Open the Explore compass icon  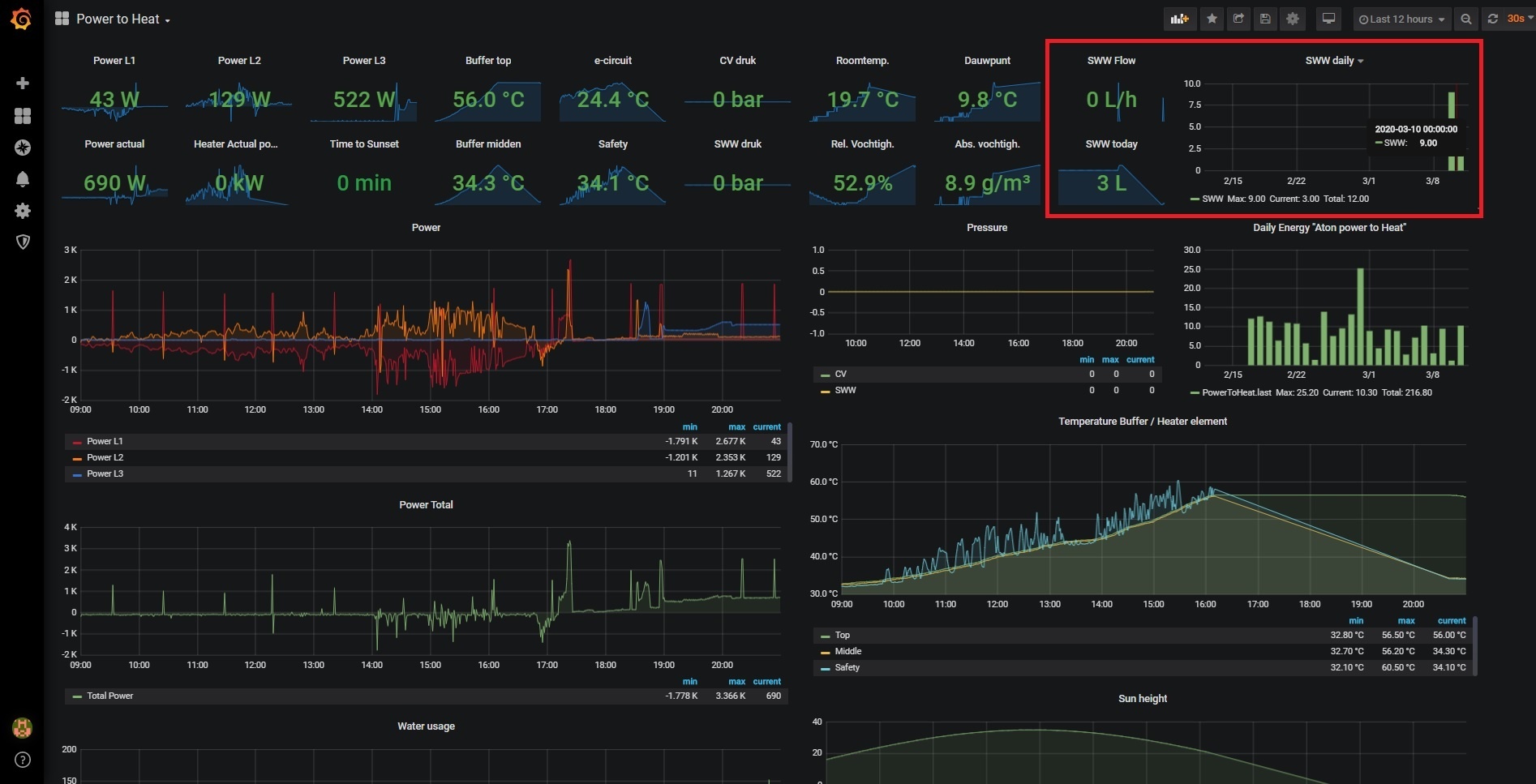pos(23,148)
